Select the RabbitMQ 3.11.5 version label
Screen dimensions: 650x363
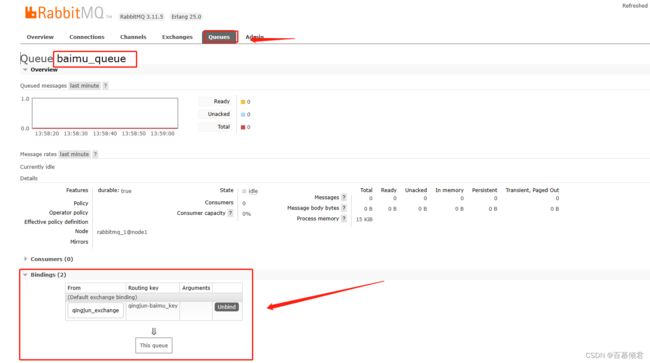(x=141, y=17)
